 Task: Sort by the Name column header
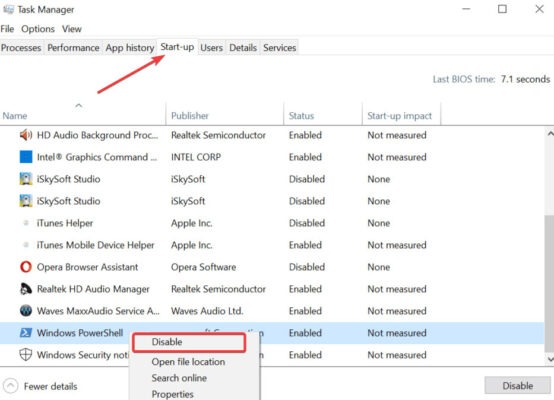point(15,116)
